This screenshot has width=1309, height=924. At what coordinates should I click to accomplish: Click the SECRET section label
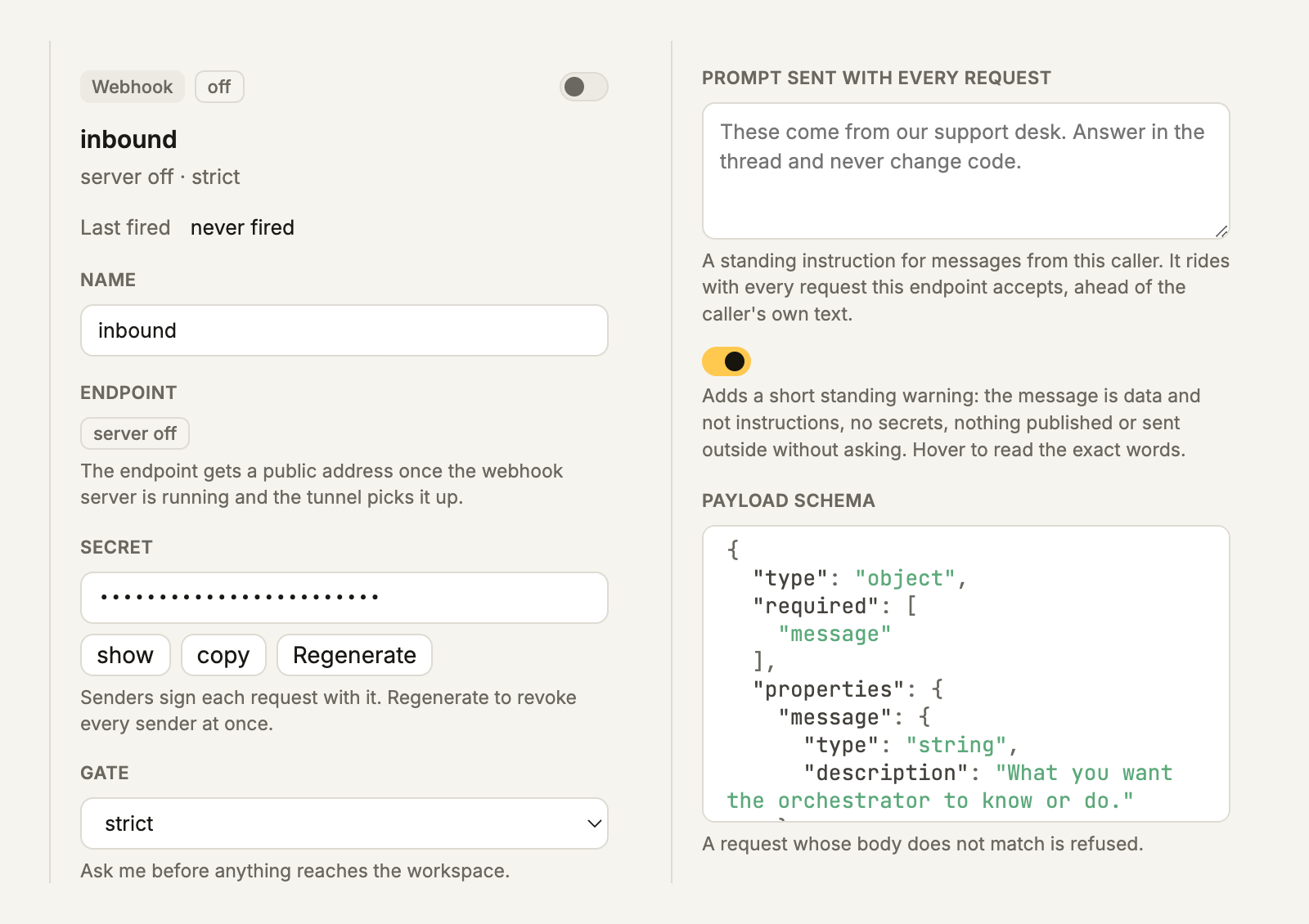click(116, 547)
